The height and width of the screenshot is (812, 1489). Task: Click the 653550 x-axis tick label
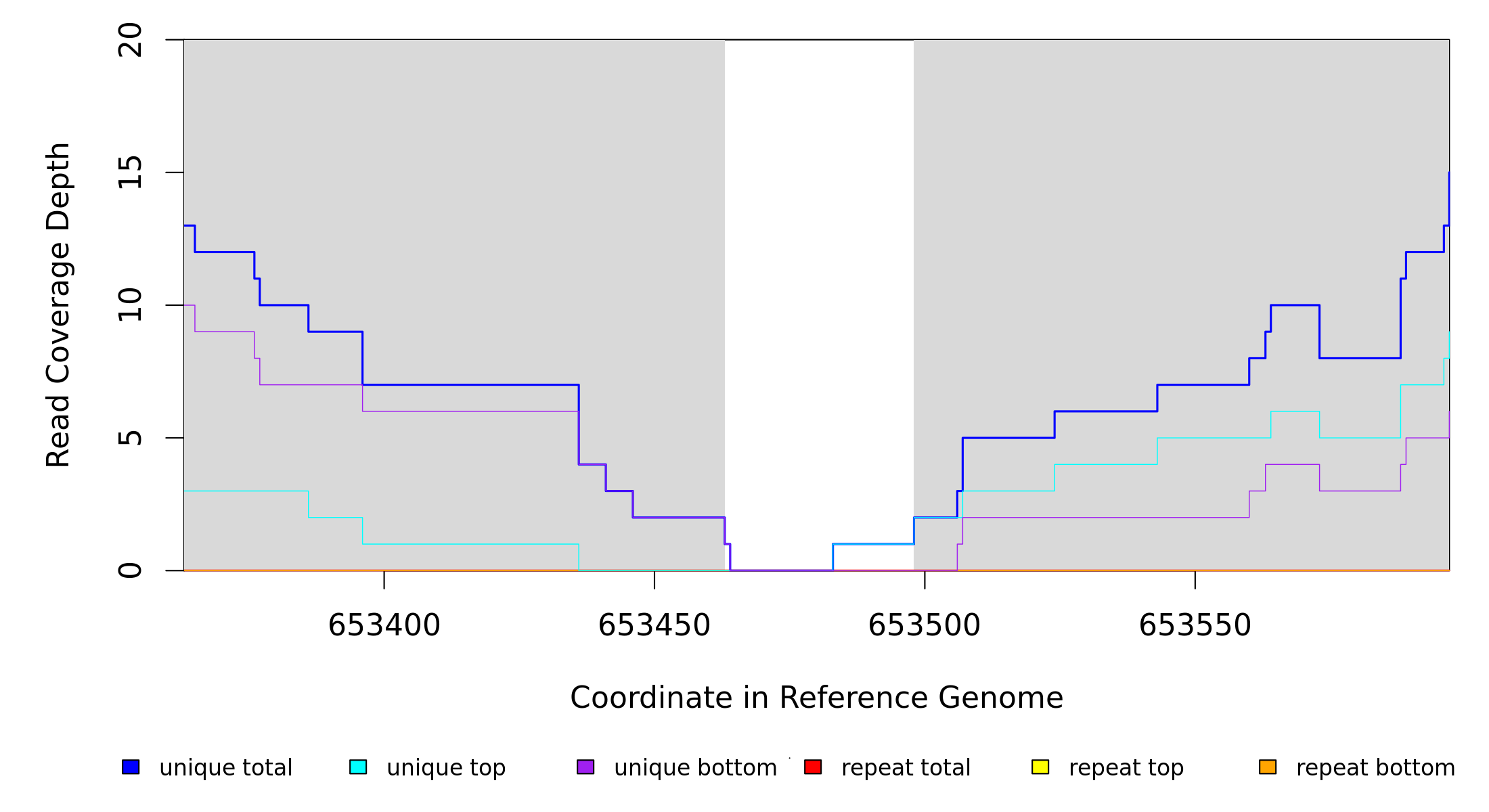[x=1195, y=625]
